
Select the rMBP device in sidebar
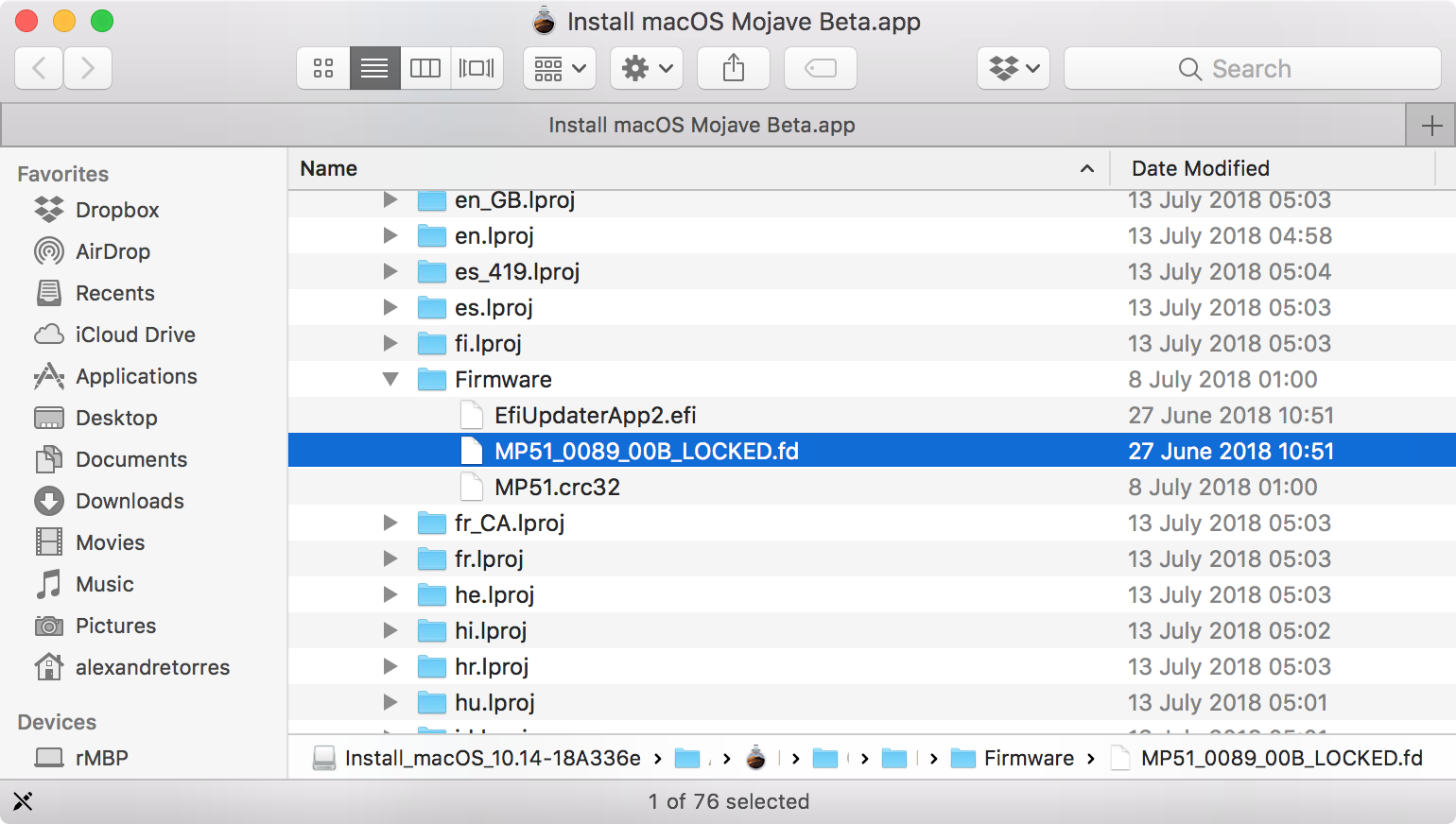81,758
